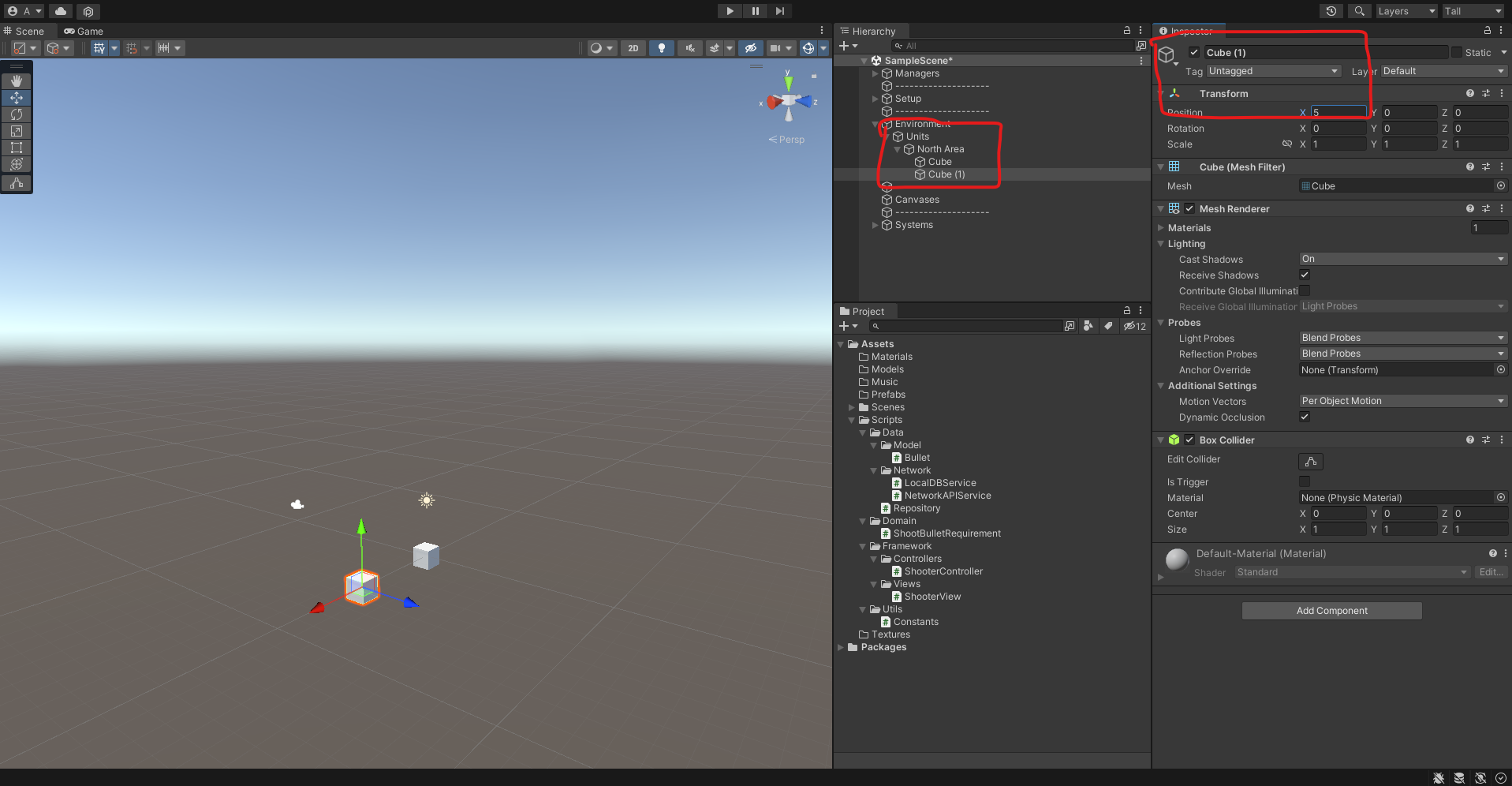This screenshot has height=786, width=1512.
Task: Open the Reflection Probes dropdown
Action: [x=1403, y=354]
